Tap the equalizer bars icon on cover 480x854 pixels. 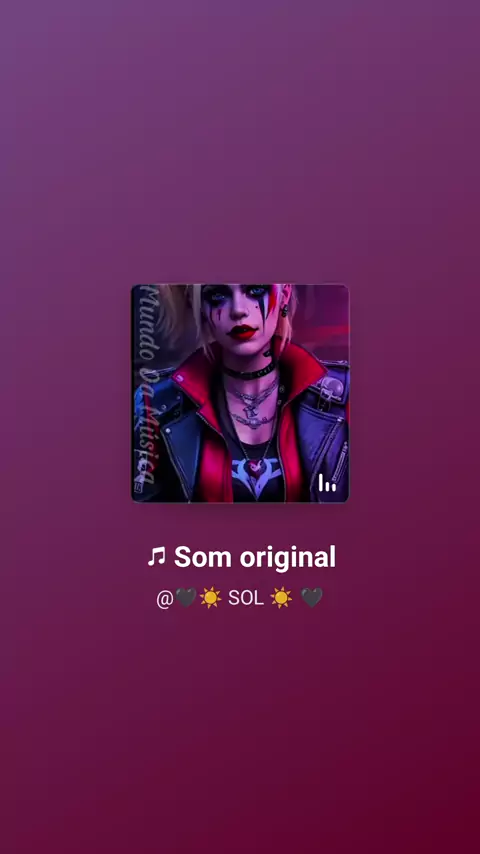click(327, 483)
